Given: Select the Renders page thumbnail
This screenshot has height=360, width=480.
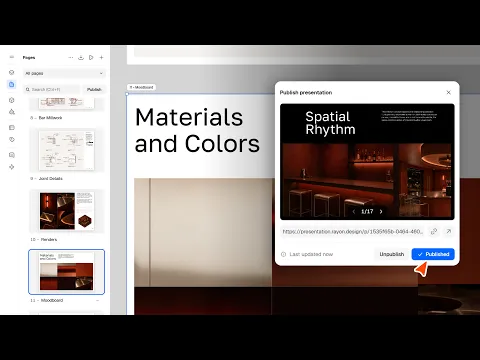Looking at the screenshot, I should point(67,211).
